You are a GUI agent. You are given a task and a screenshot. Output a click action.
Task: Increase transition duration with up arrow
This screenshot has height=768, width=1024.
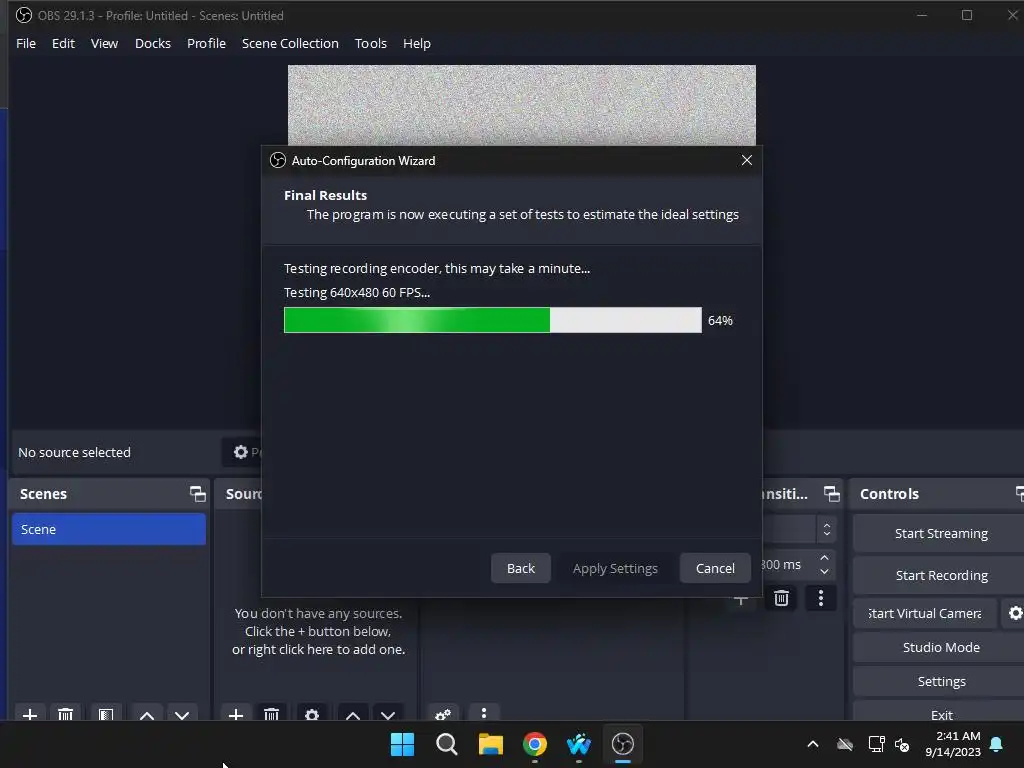pos(824,558)
